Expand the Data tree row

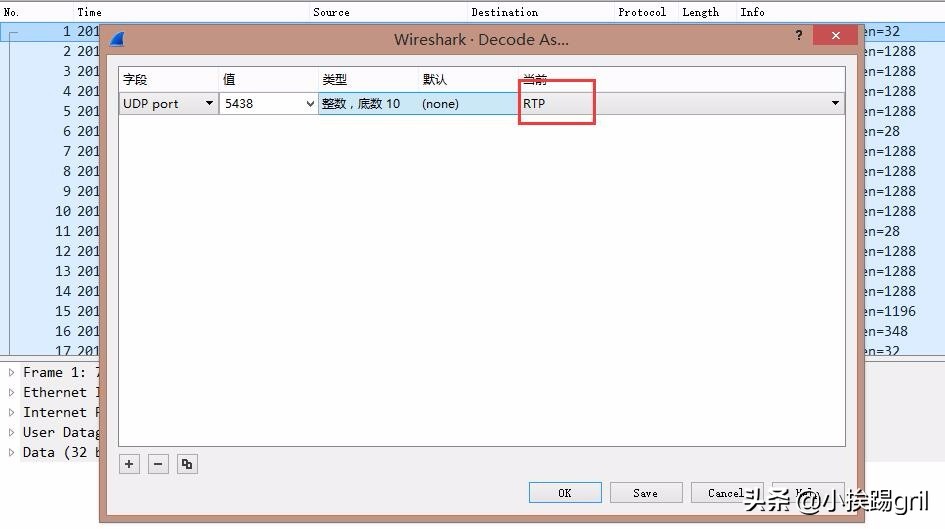(x=11, y=452)
